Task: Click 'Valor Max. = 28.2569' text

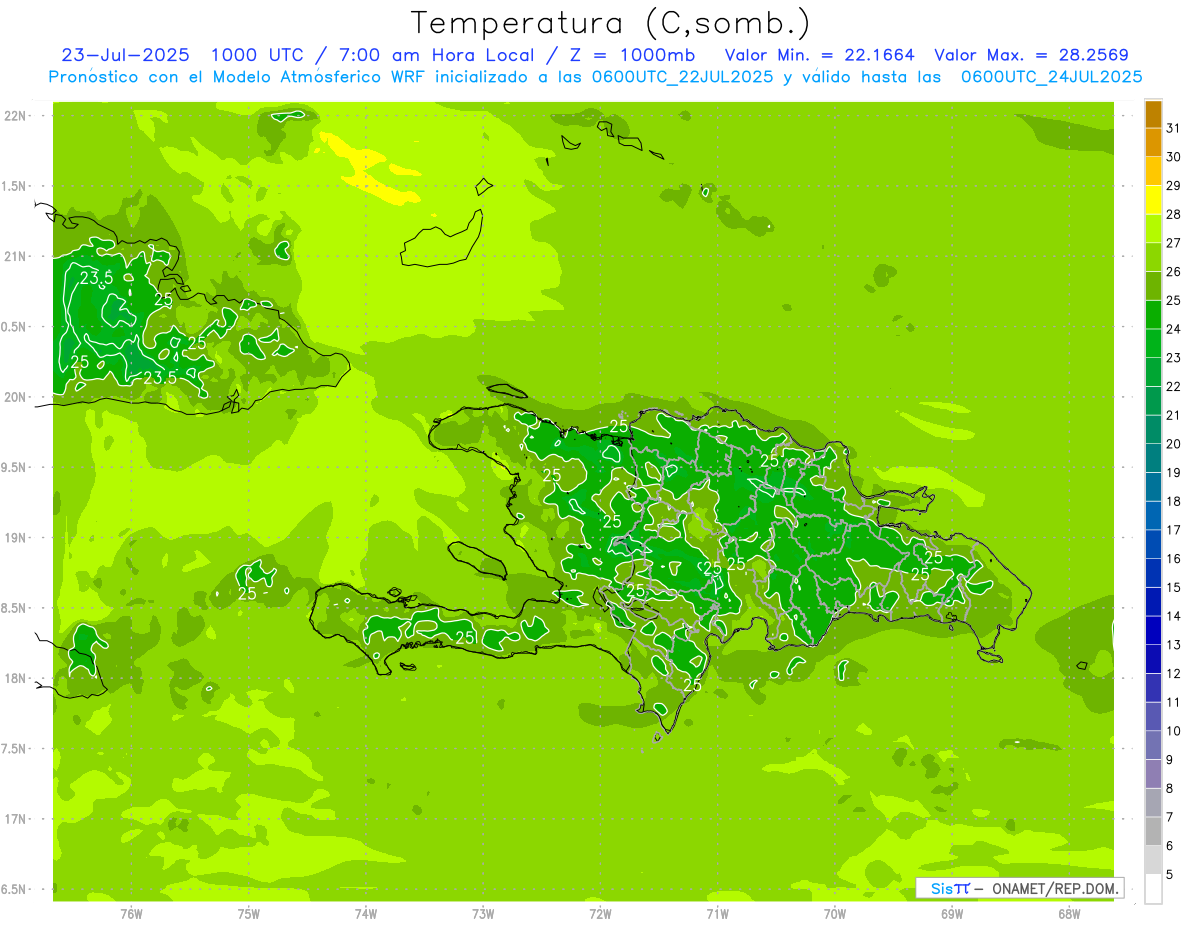Action: coord(1032,55)
